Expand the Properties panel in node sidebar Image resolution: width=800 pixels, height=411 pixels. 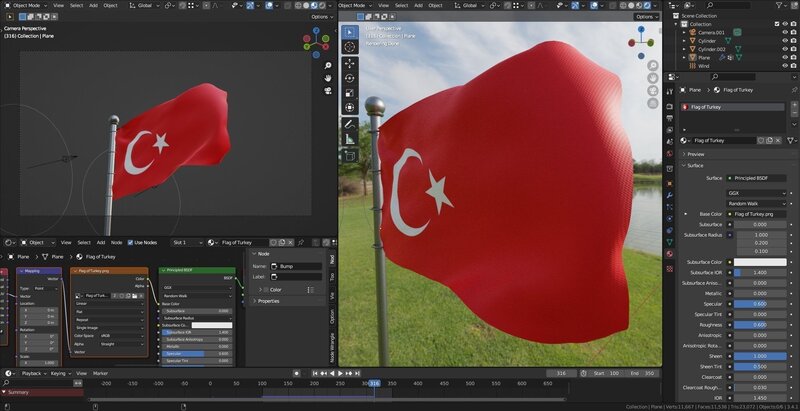(x=268, y=301)
